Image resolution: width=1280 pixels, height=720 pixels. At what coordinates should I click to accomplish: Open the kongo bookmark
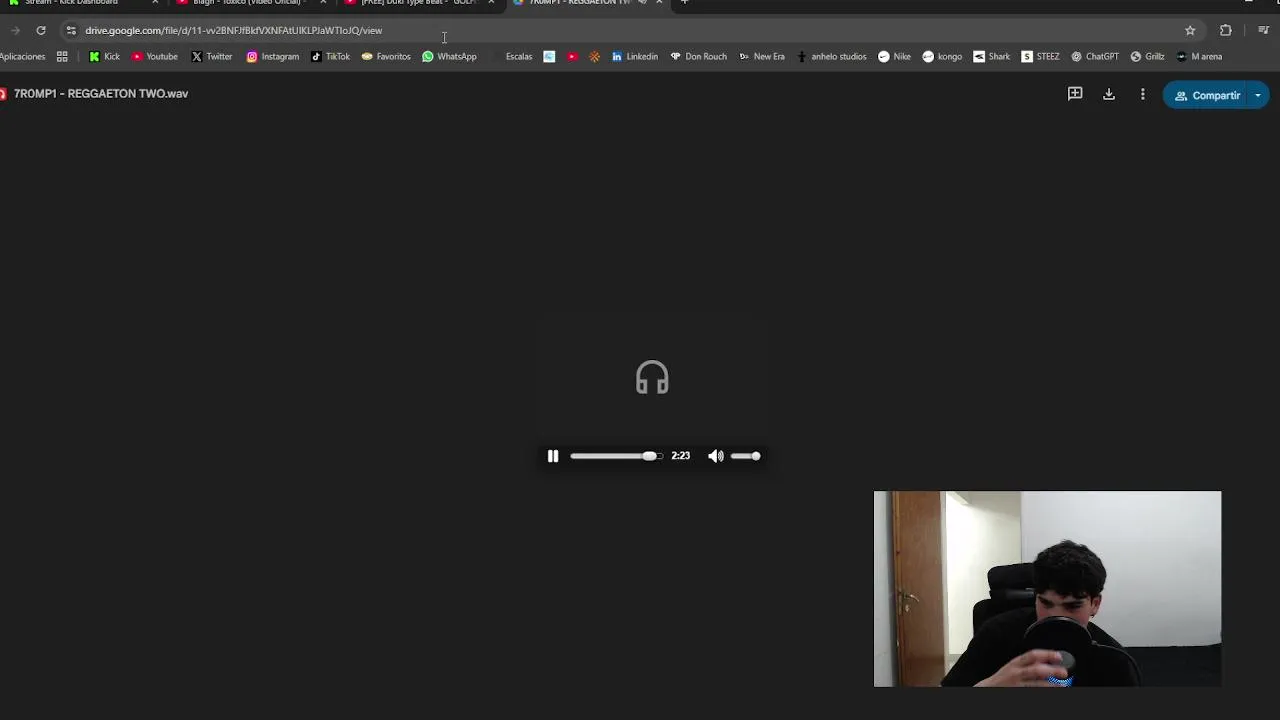tap(942, 56)
